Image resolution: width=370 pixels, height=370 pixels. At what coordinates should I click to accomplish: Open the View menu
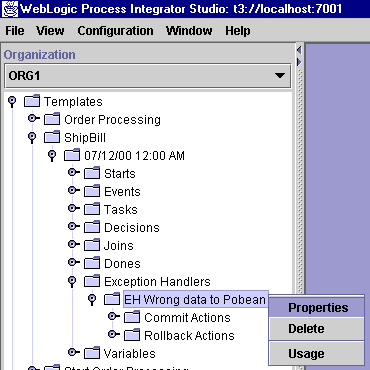pos(50,31)
